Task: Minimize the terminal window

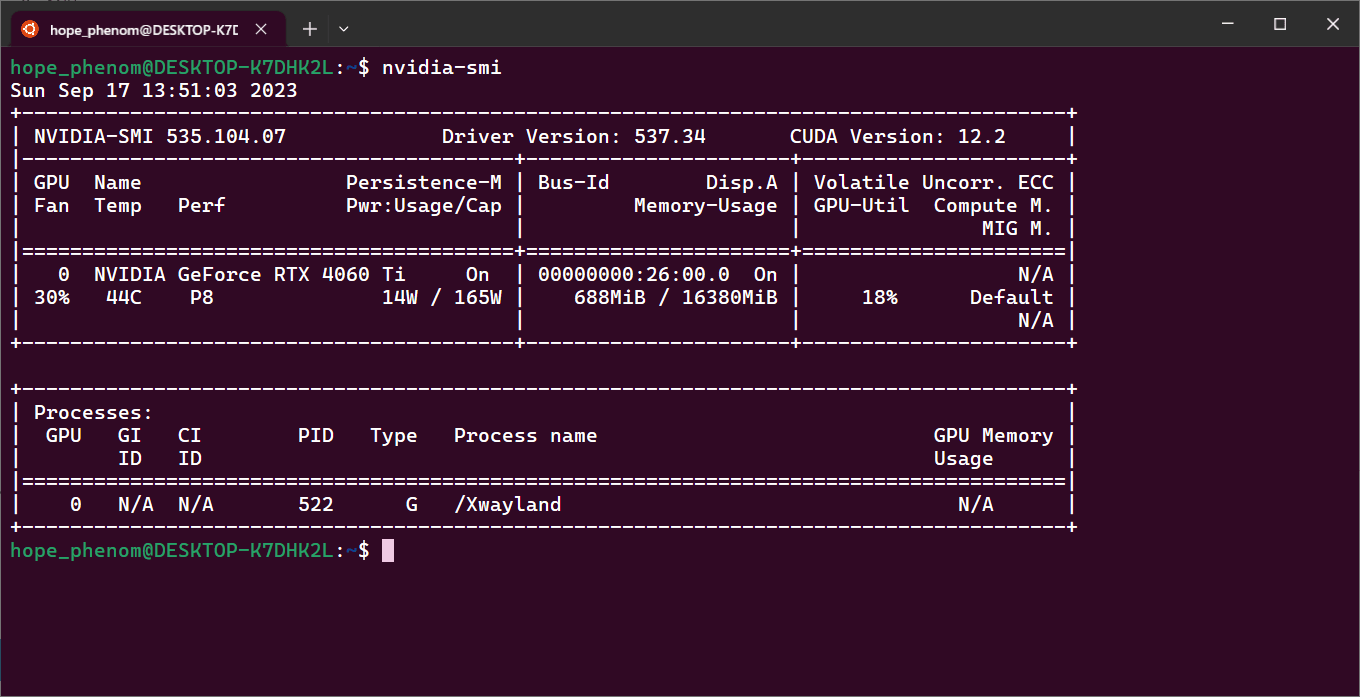Action: tap(1228, 23)
